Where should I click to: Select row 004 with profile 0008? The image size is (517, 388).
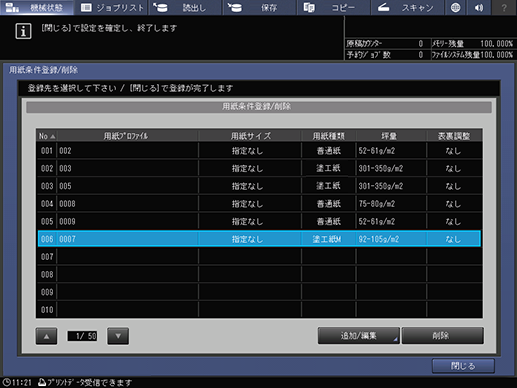point(259,204)
